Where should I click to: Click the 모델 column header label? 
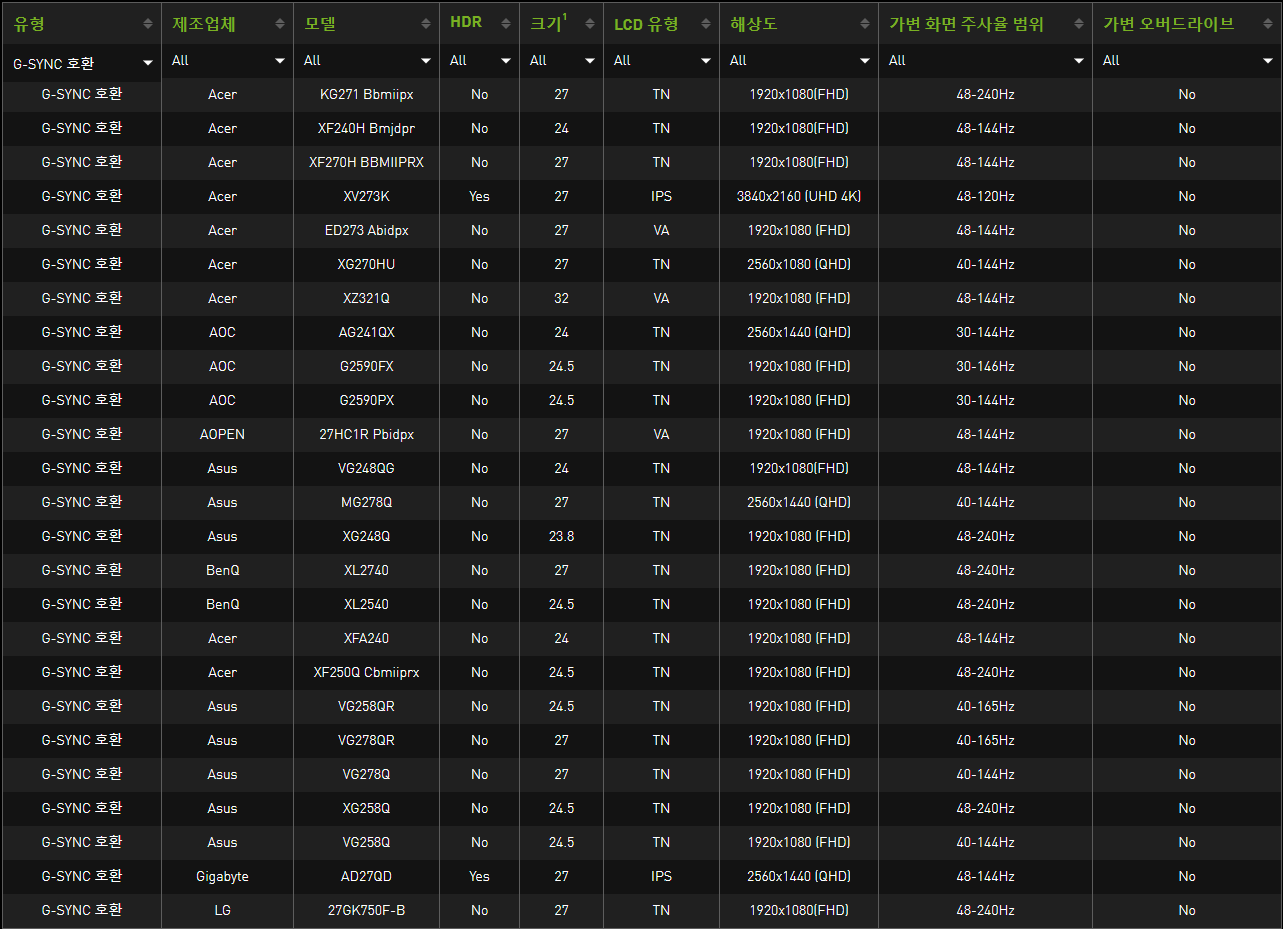click(x=322, y=23)
